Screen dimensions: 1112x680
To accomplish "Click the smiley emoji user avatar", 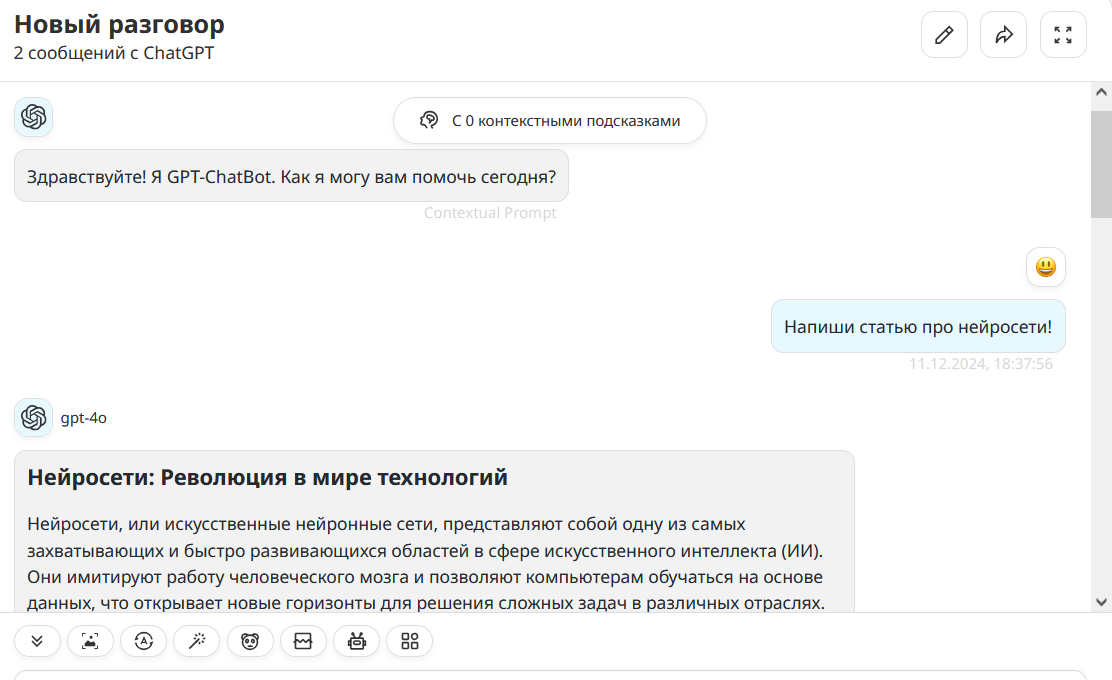I will tap(1046, 267).
